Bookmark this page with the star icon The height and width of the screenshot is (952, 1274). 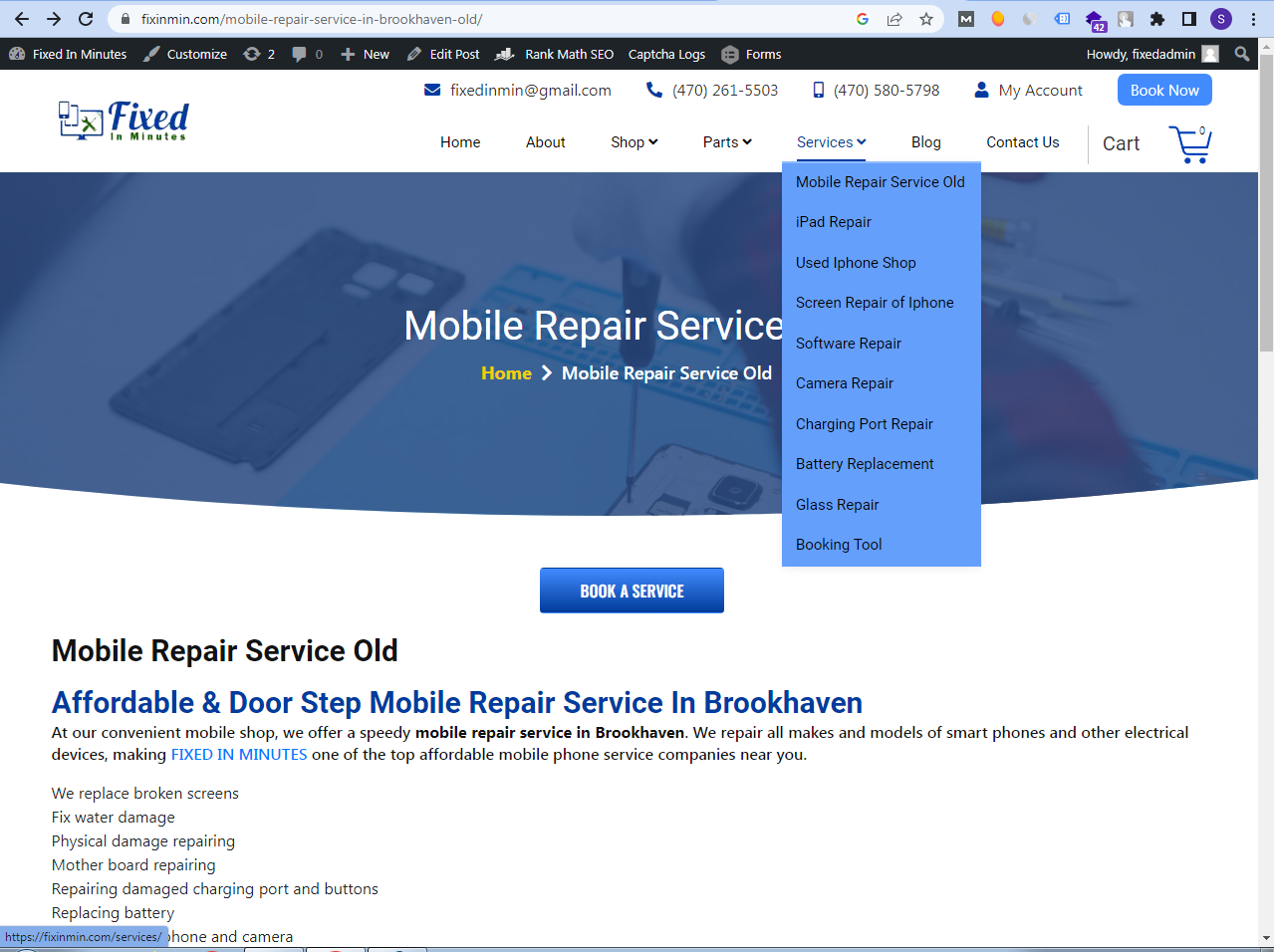926,19
